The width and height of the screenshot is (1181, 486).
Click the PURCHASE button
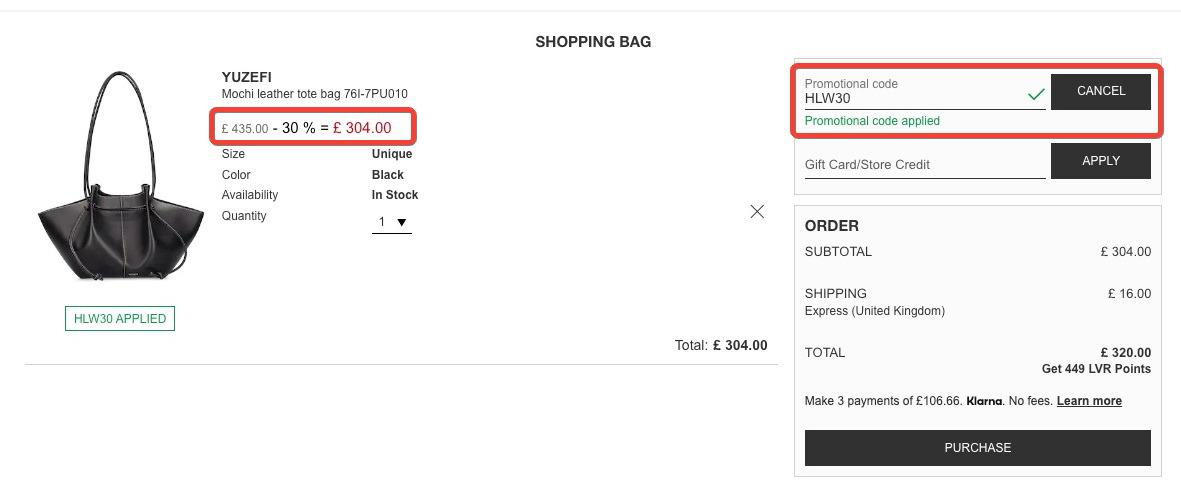978,448
